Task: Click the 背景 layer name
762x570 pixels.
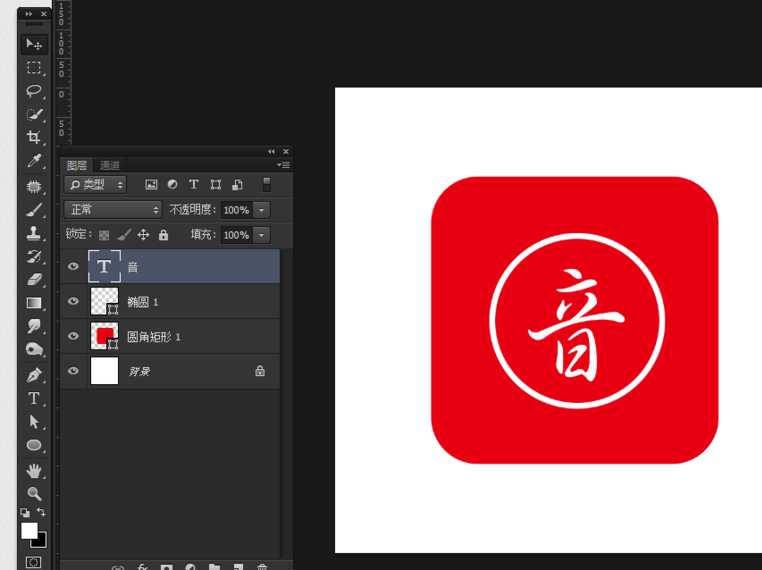Action: (139, 372)
